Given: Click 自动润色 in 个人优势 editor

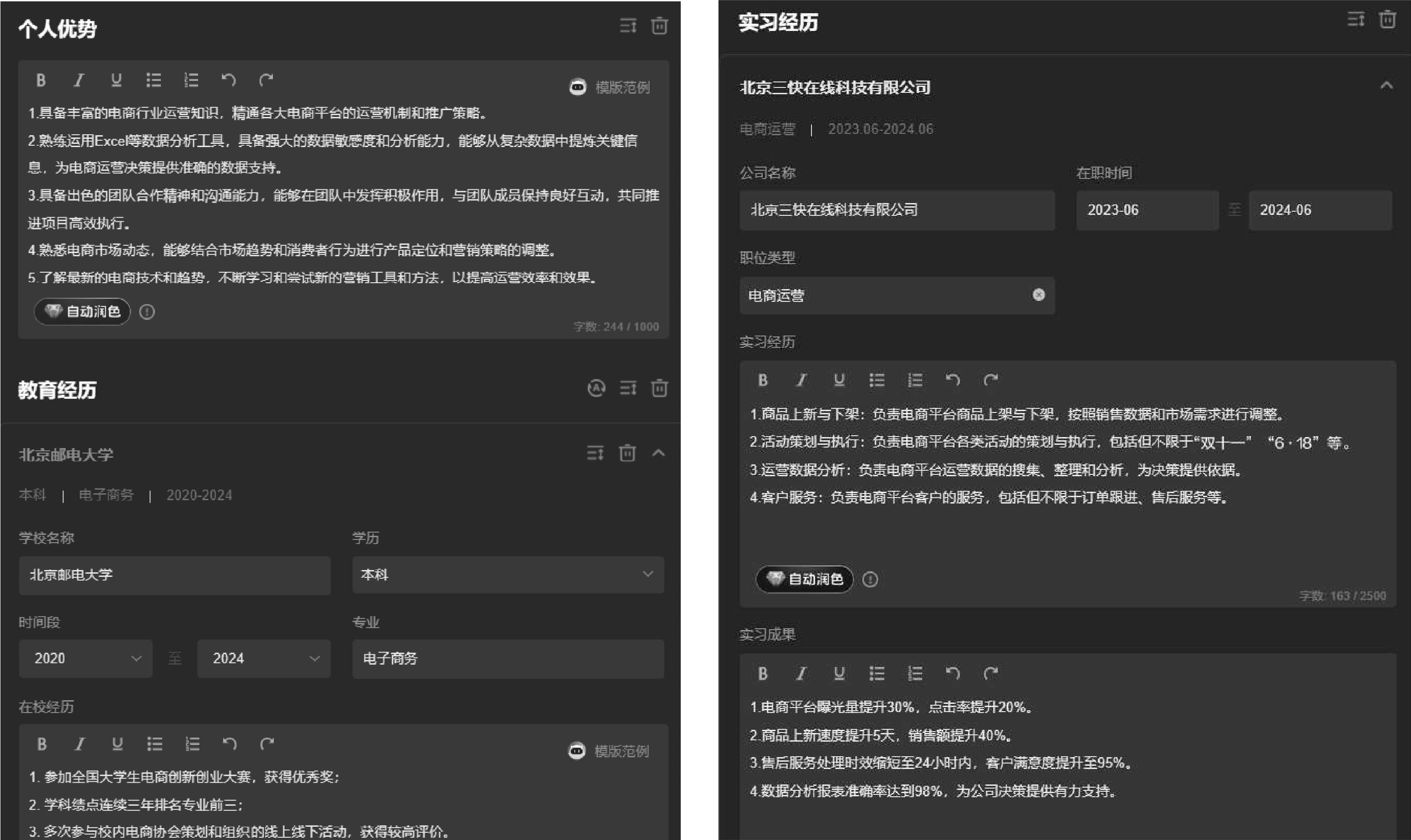Looking at the screenshot, I should pyautogui.click(x=82, y=311).
